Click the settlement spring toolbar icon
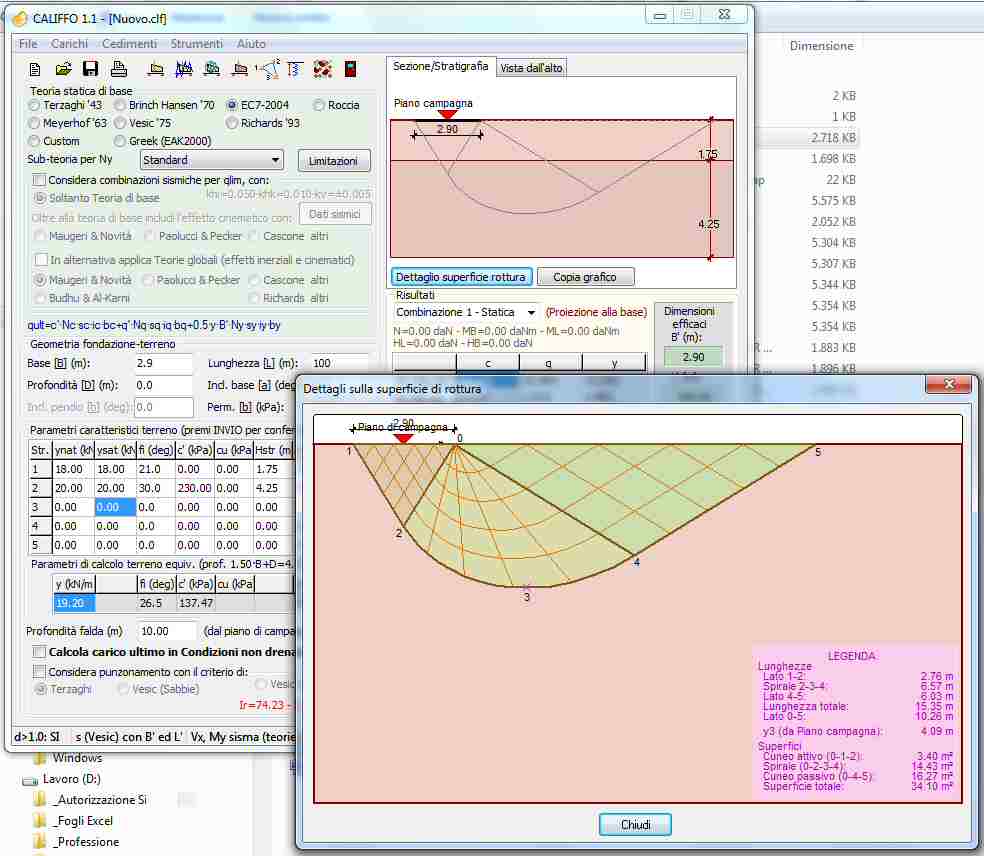 (295, 69)
